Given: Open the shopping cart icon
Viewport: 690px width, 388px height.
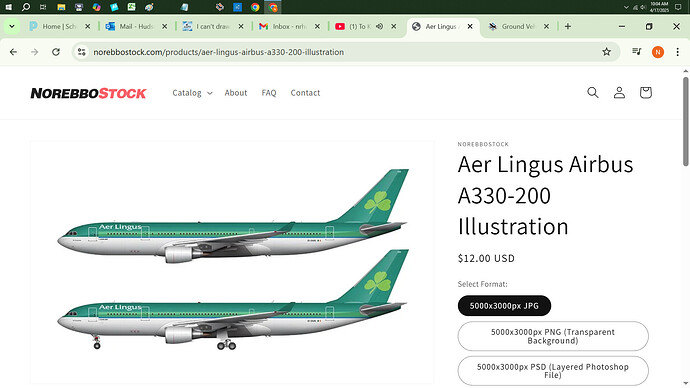Looking at the screenshot, I should coord(646,92).
